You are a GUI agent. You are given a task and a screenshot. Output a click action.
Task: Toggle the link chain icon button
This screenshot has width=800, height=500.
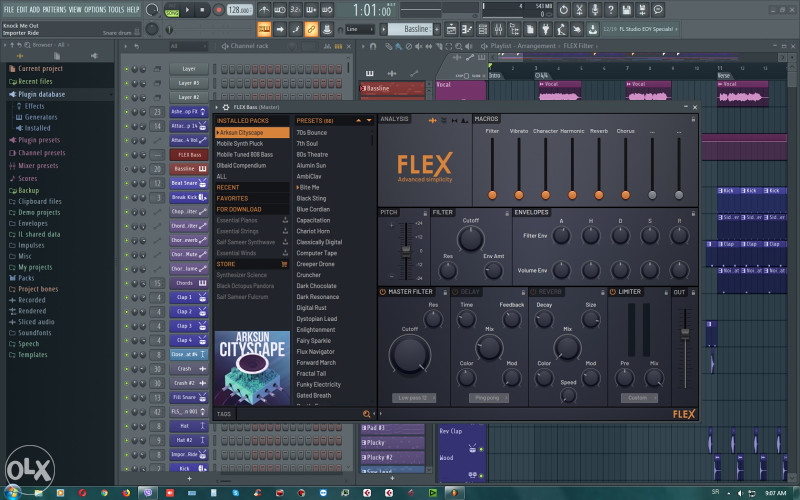tap(311, 29)
